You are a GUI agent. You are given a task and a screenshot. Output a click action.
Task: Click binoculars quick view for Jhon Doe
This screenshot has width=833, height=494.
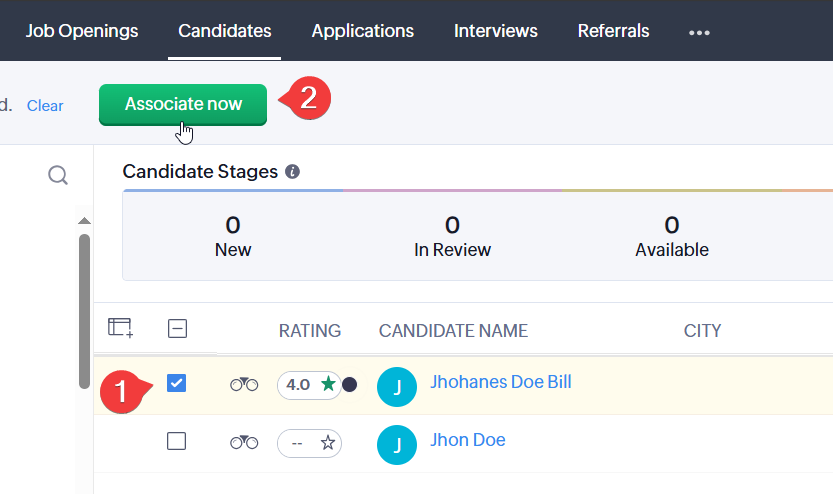tap(244, 442)
